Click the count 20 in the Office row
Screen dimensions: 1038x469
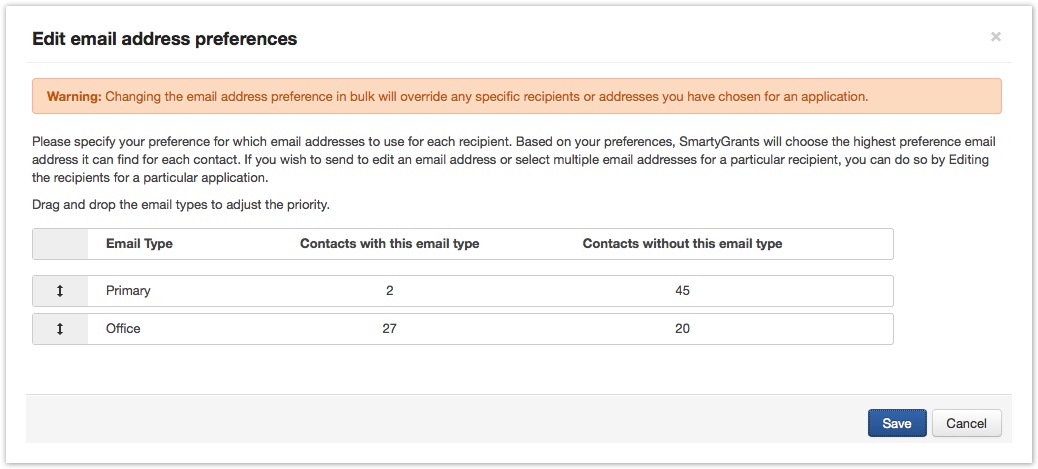tap(682, 329)
